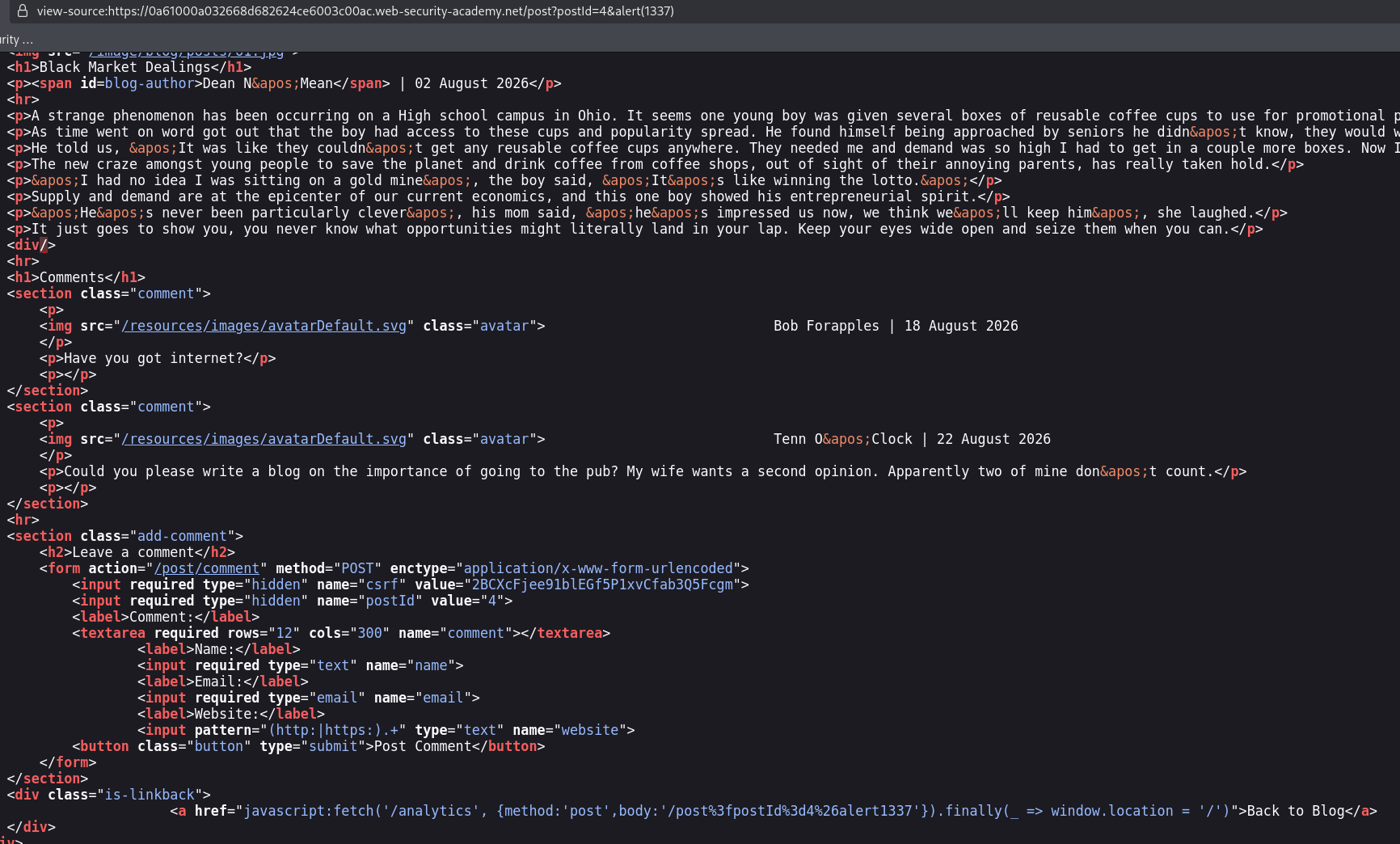
Task: Click the javascript:fetch('/analytics' href value
Action: [736, 811]
